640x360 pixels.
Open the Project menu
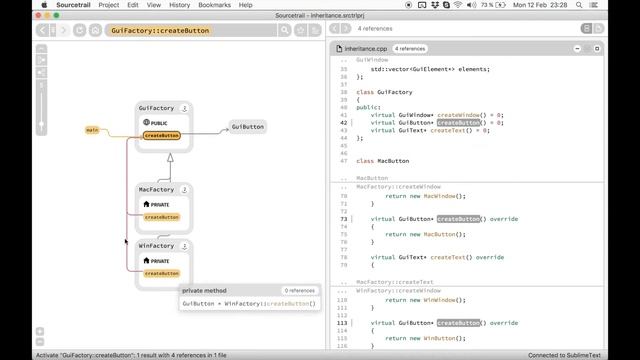tap(109, 5)
